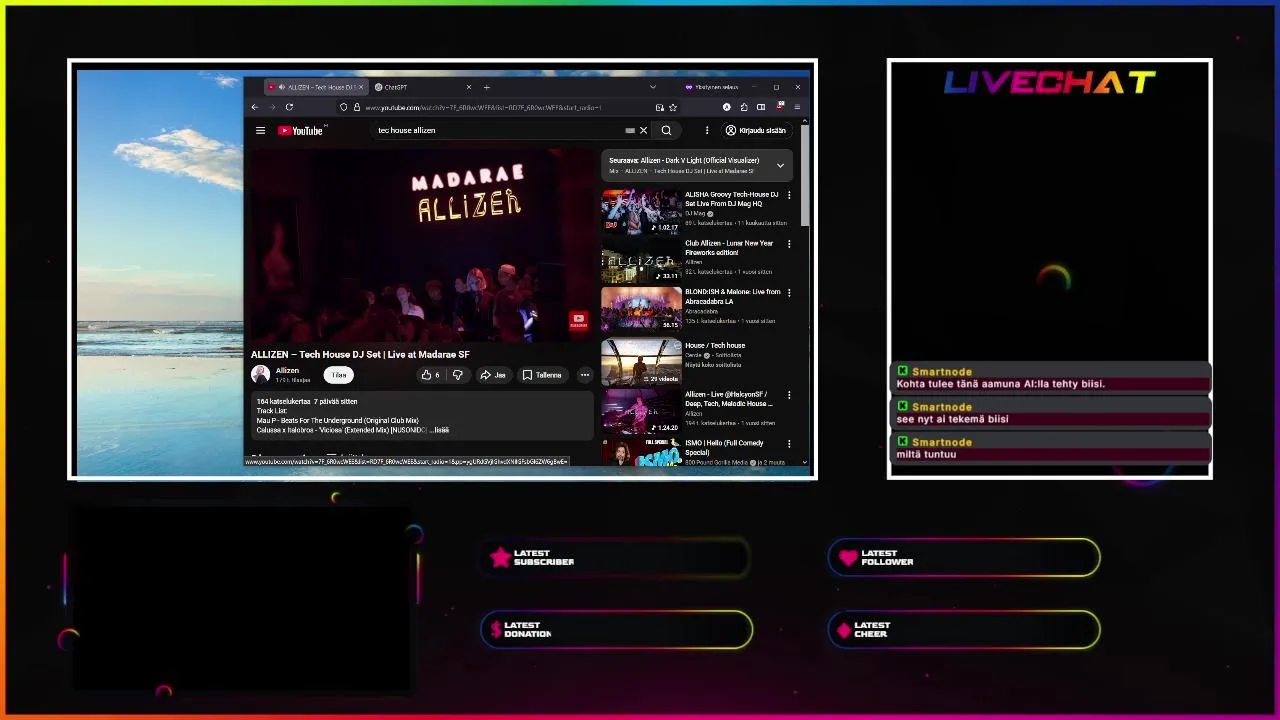Open the Allizen channel avatar
1280x720 pixels.
[260, 374]
